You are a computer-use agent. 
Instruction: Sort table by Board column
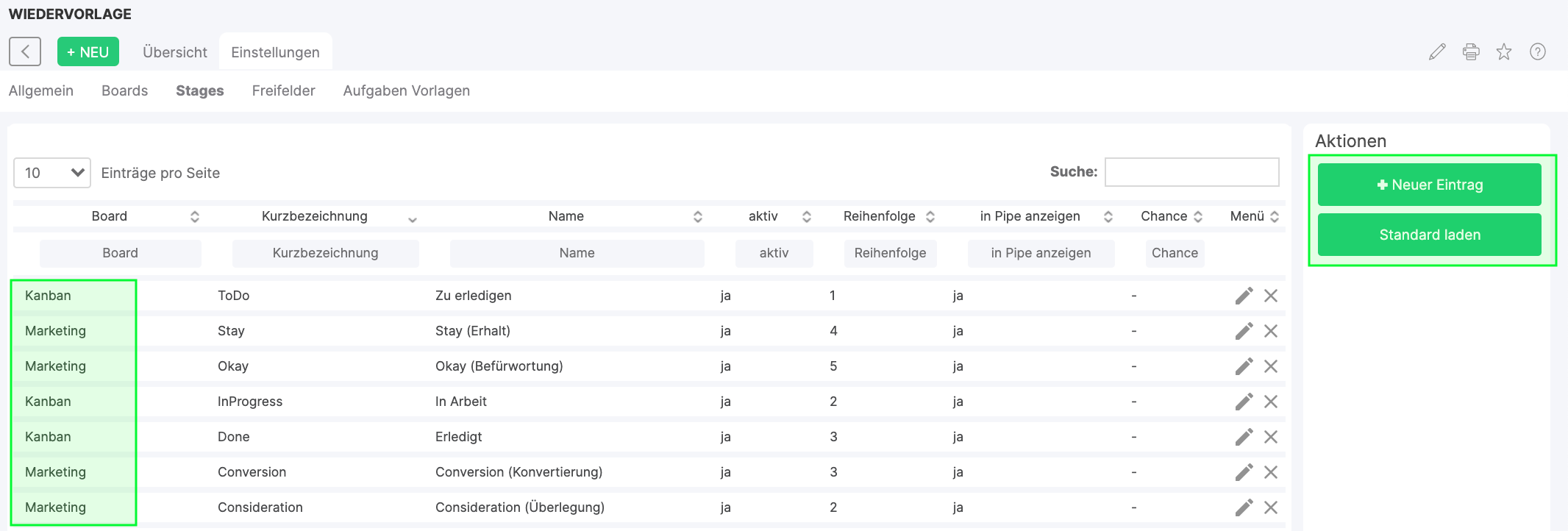click(195, 216)
